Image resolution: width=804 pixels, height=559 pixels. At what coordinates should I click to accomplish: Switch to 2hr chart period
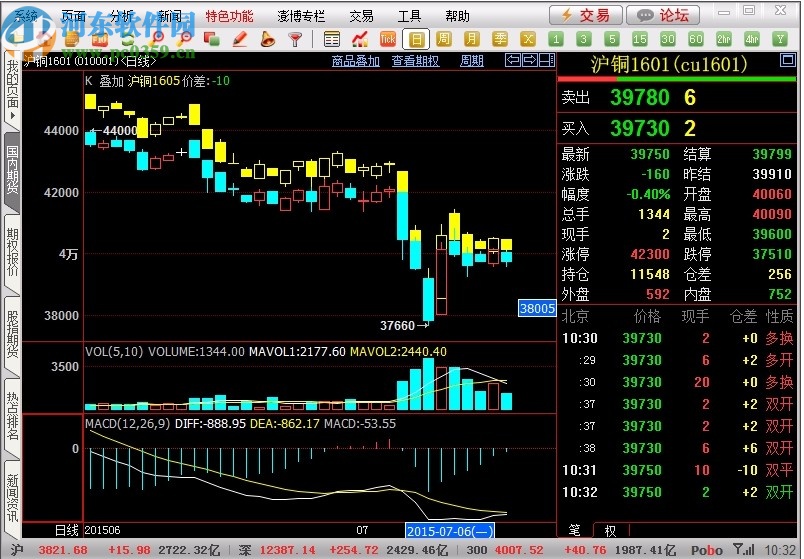pyautogui.click(x=723, y=39)
